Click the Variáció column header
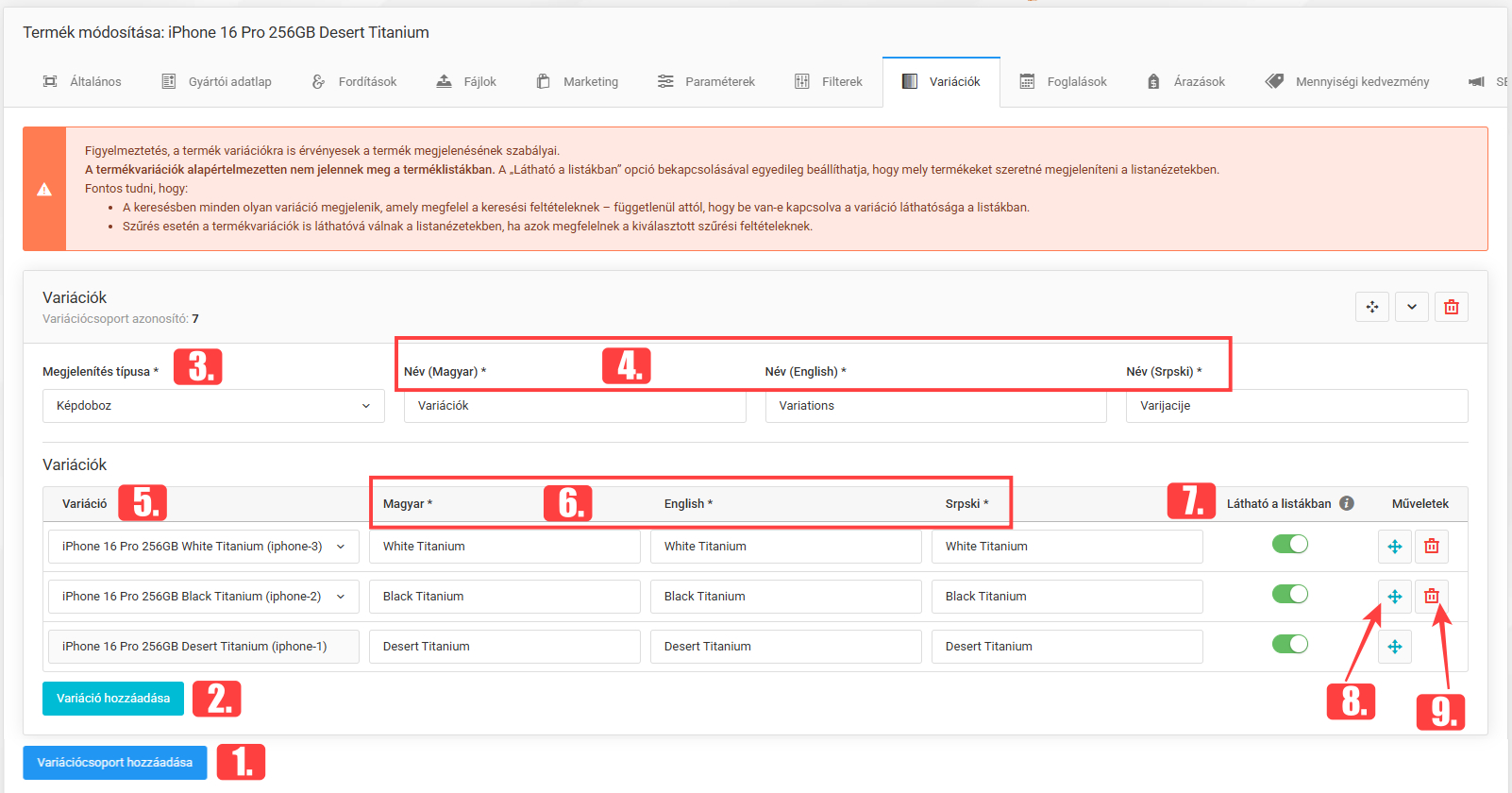 click(x=85, y=504)
